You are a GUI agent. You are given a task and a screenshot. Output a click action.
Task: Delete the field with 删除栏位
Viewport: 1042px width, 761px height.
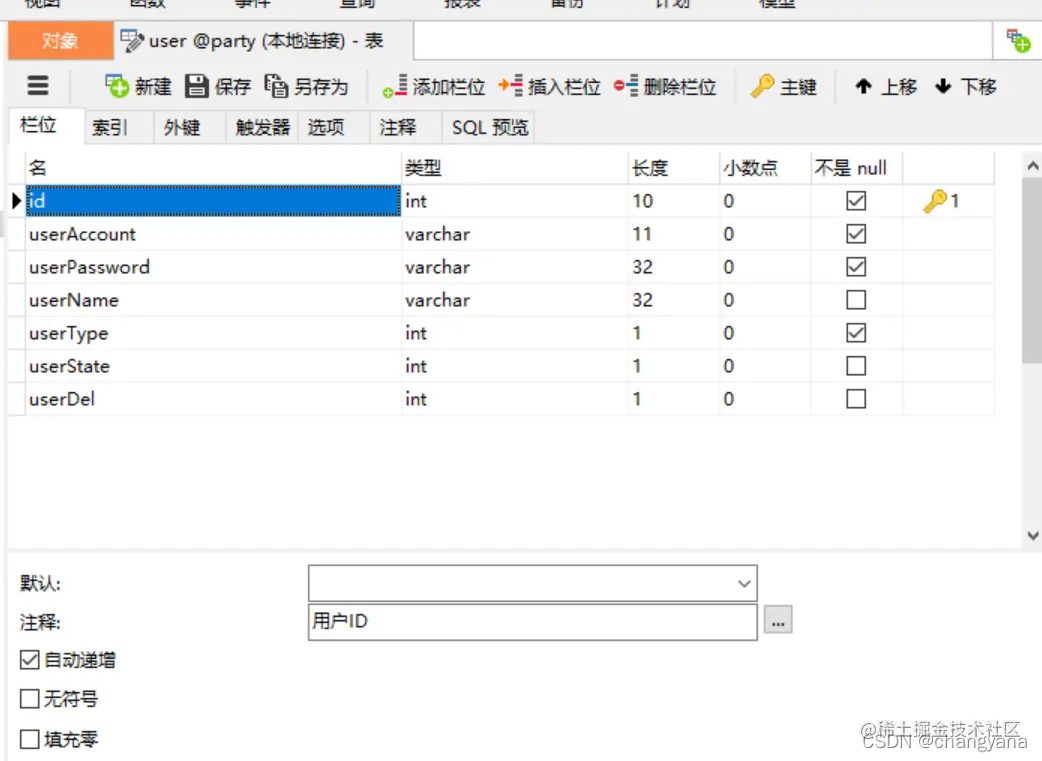pyautogui.click(x=665, y=86)
